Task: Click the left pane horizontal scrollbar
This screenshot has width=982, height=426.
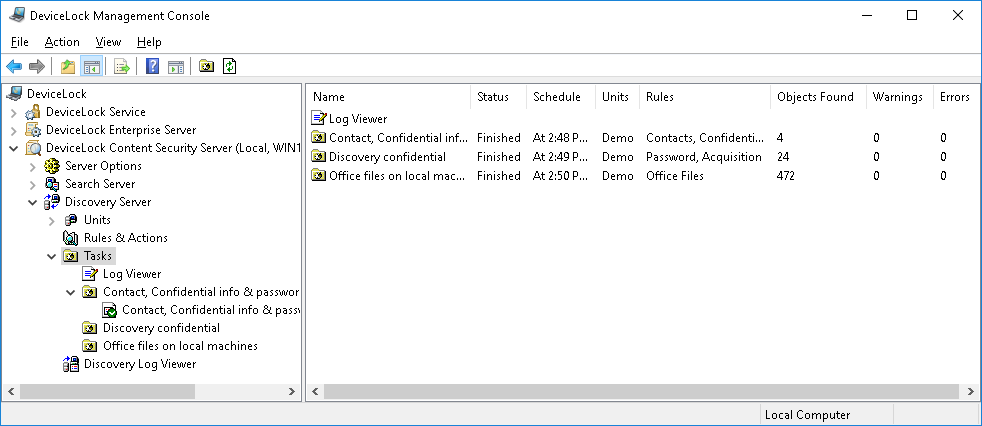Action: pyautogui.click(x=150, y=391)
